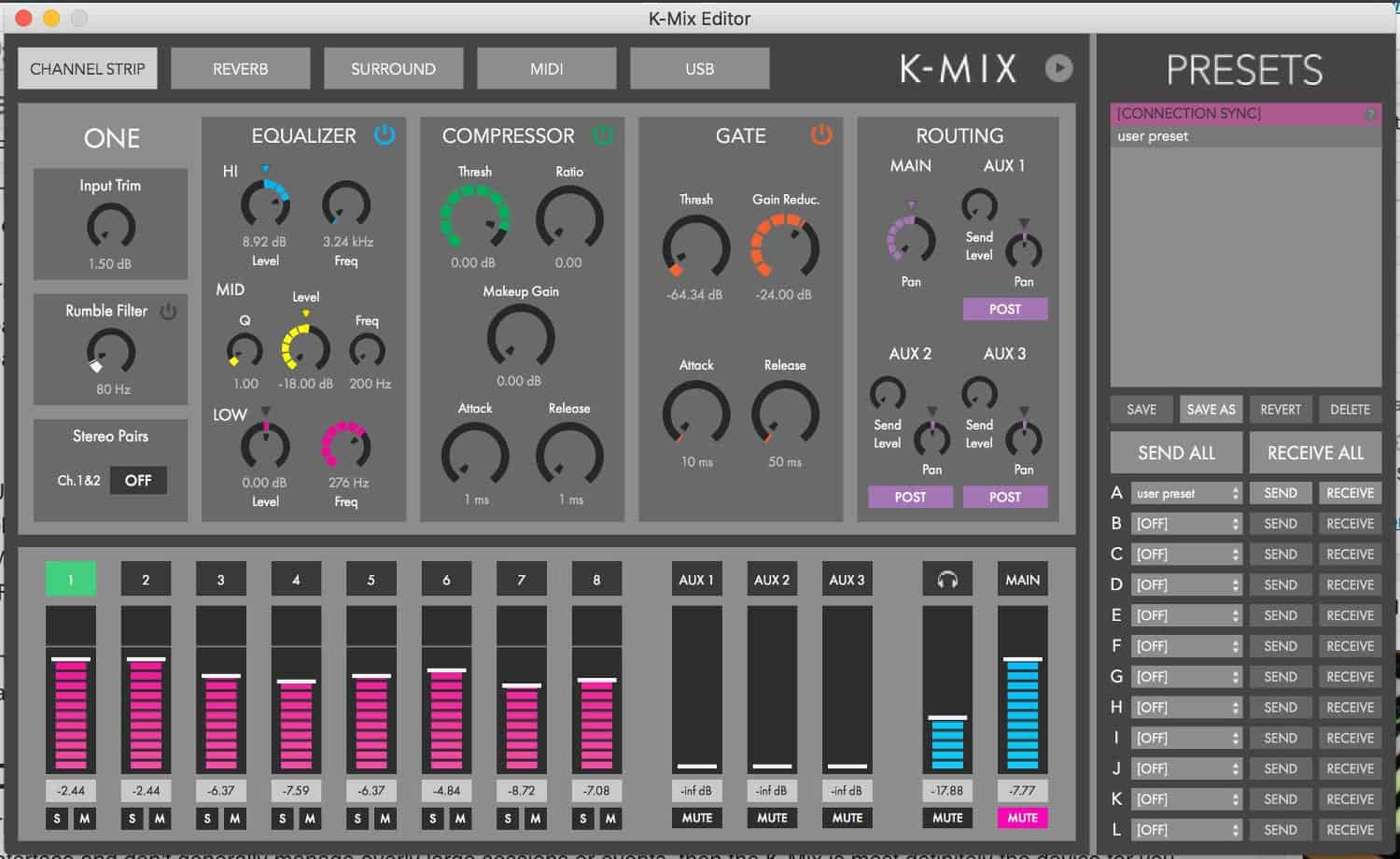Toggle the Equalizer power icon
Image resolution: width=1400 pixels, height=859 pixels.
(x=385, y=135)
